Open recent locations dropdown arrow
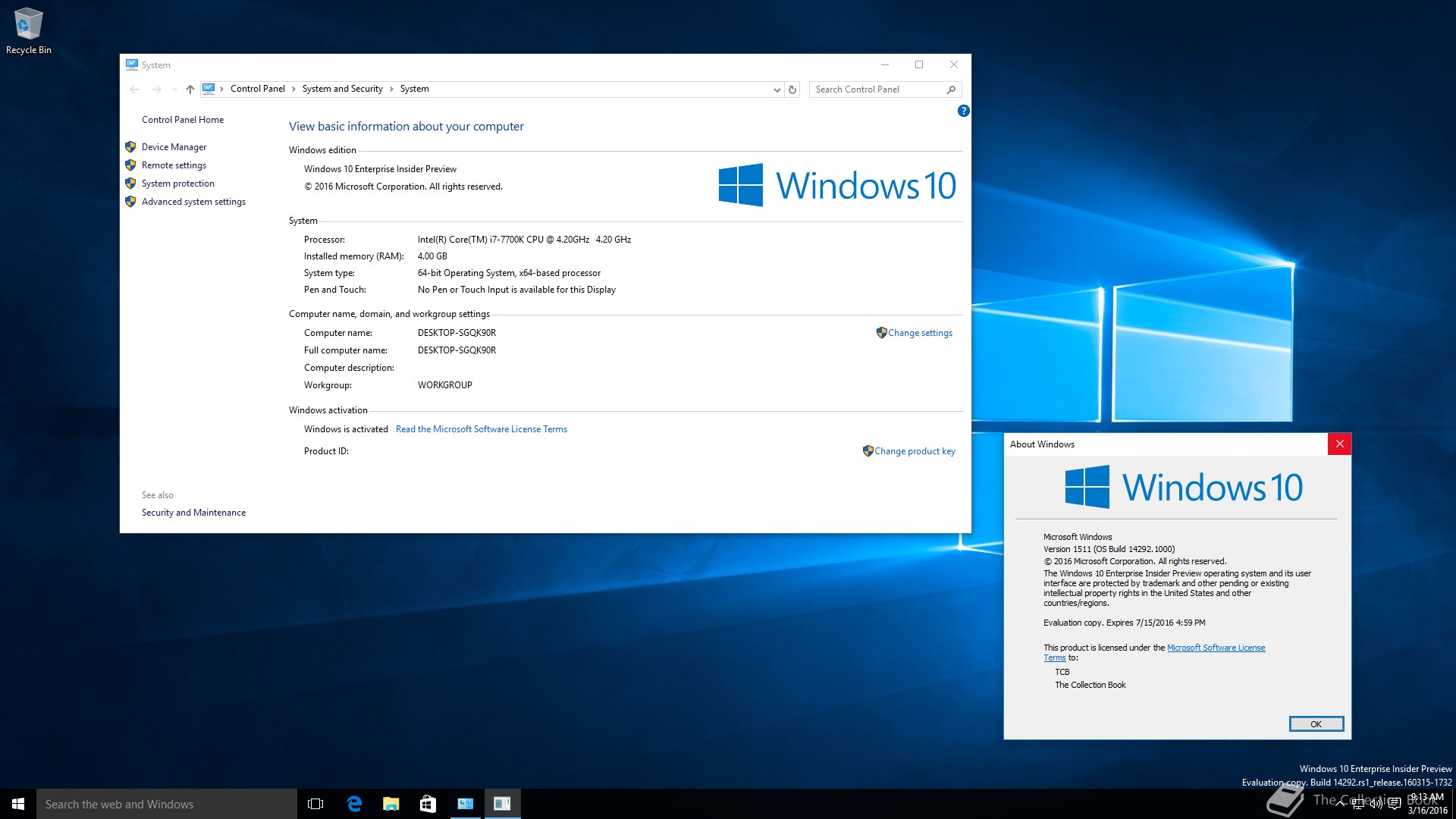Screen dimensions: 1456x819 pyautogui.click(x=174, y=89)
